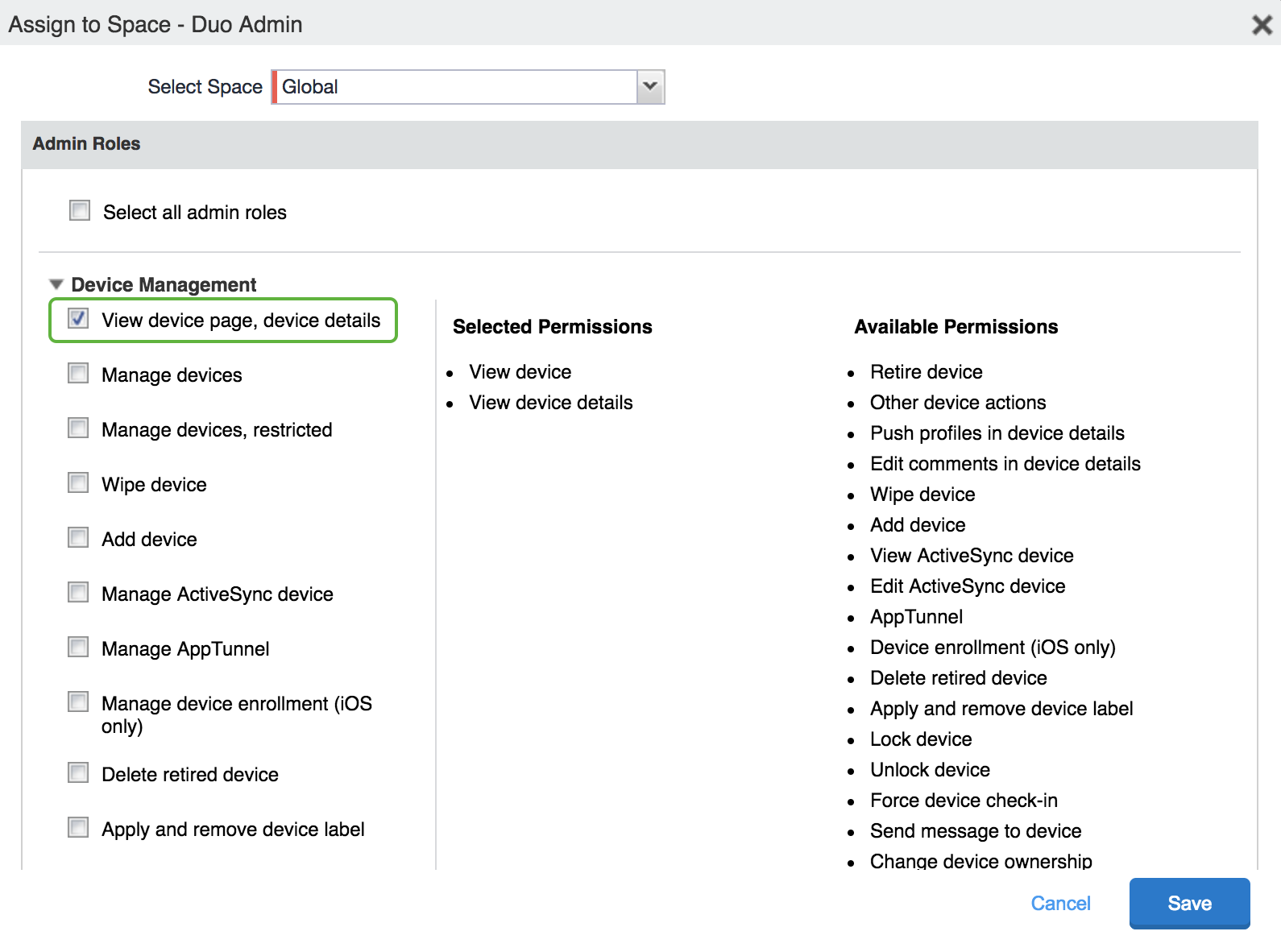
Task: Click Available Permissions heading
Action: pos(956,327)
